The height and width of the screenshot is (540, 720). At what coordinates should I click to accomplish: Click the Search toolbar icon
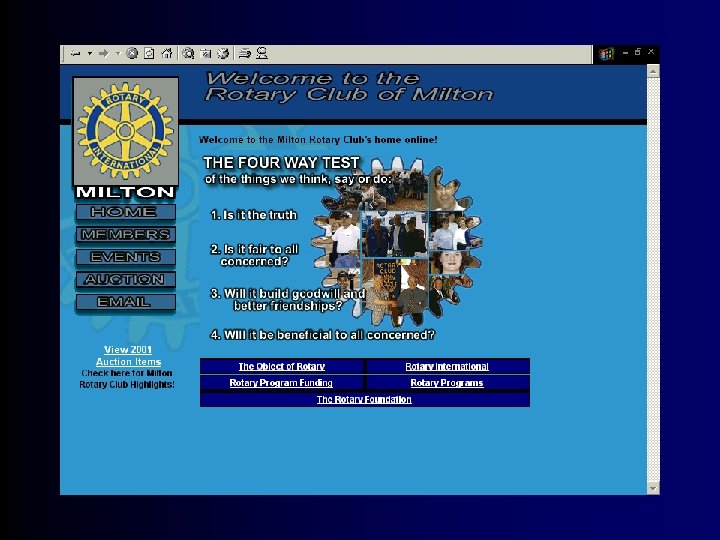(x=188, y=54)
